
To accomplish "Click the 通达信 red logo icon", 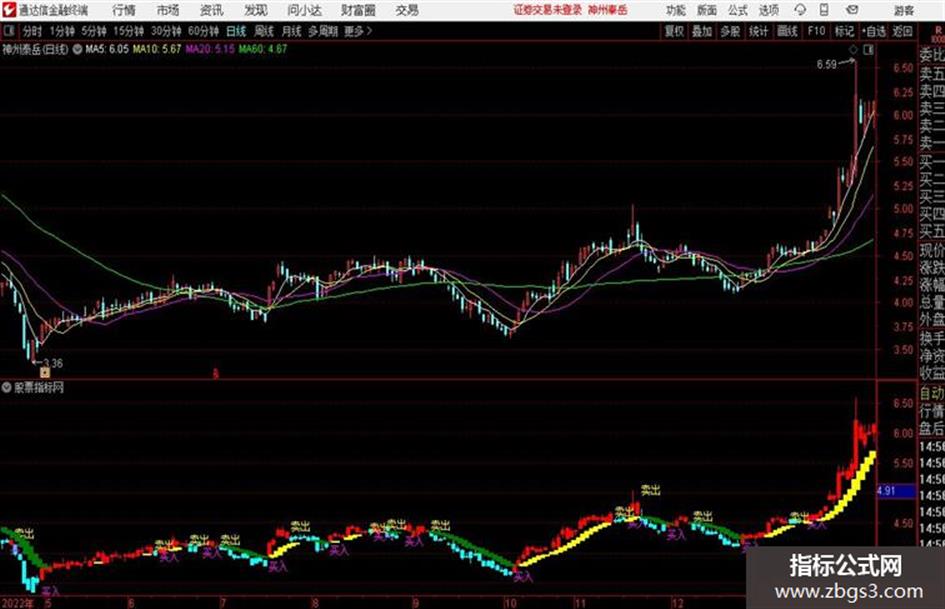I will click(9, 10).
